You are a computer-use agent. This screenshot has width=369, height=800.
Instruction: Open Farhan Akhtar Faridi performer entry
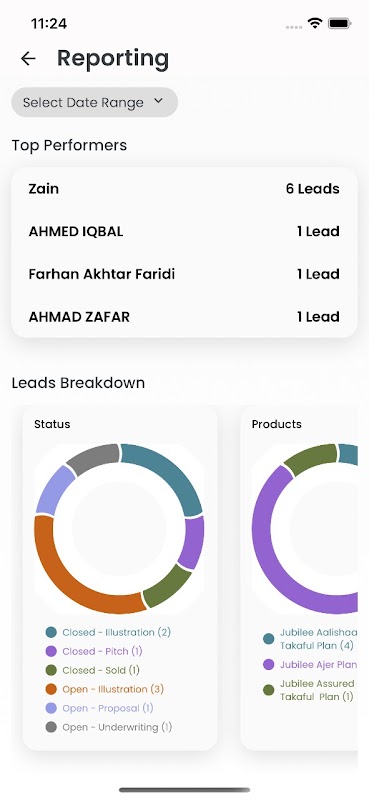pos(184,274)
